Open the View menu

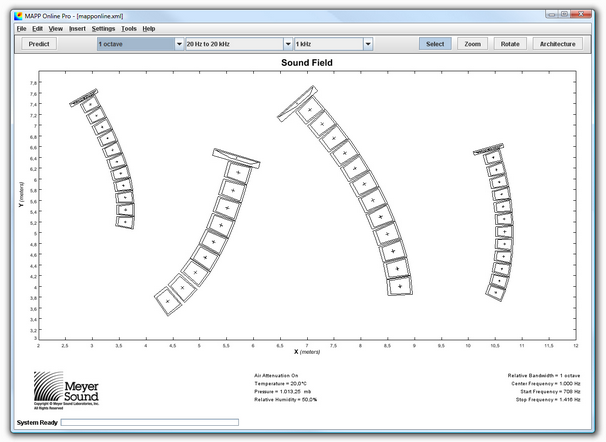pos(55,29)
